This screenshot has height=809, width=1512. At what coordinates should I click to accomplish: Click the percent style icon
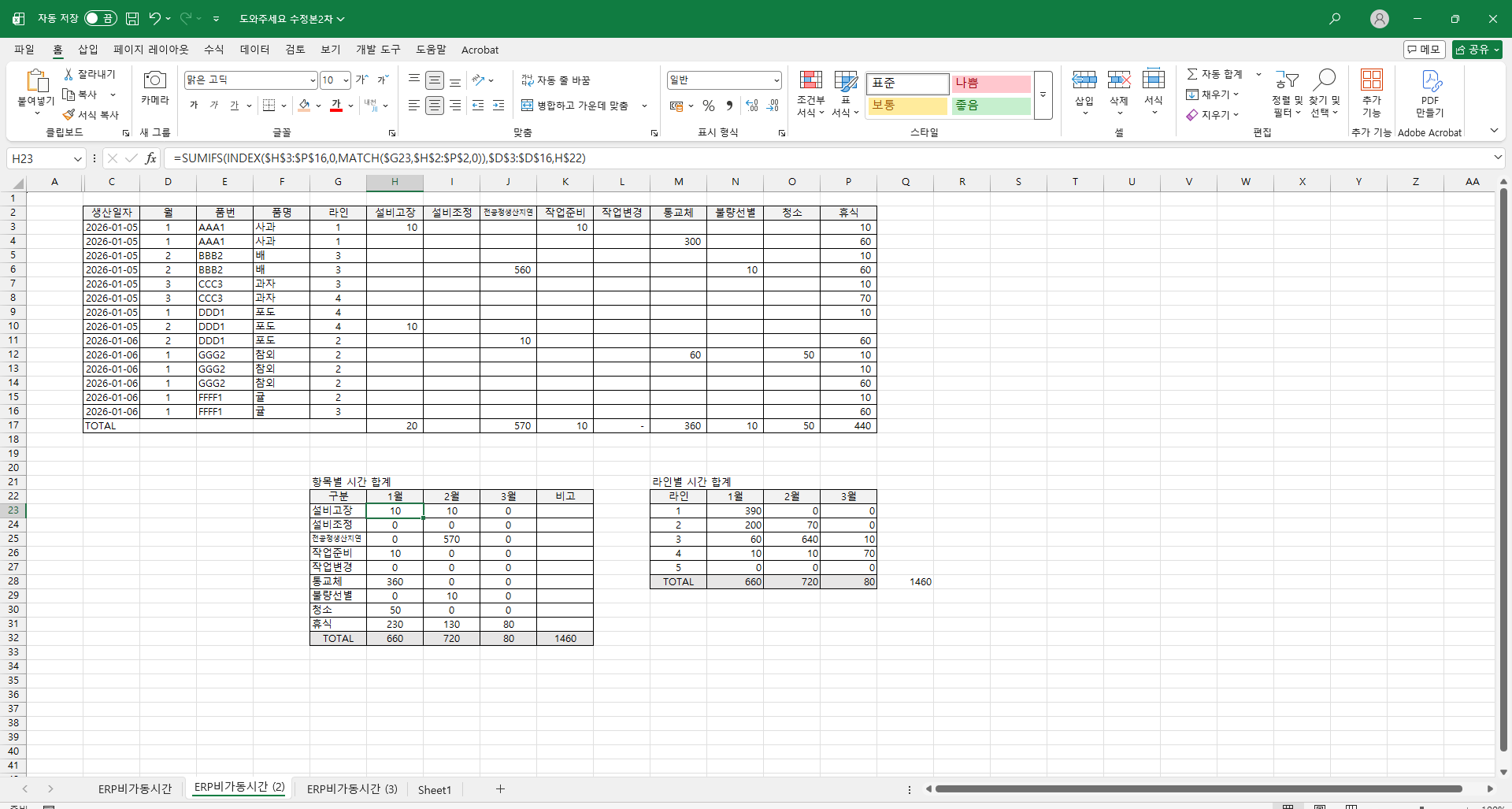tap(709, 106)
